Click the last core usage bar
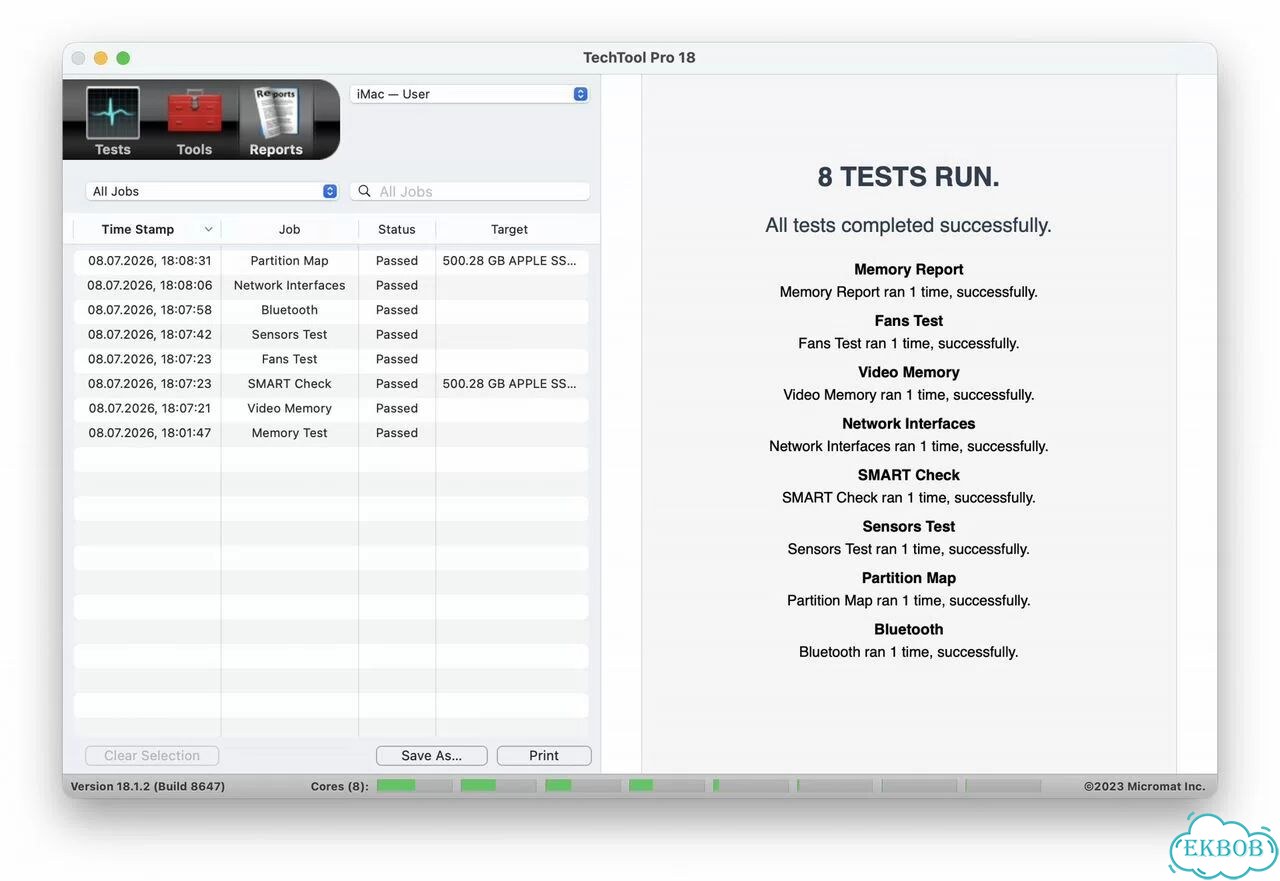The image size is (1280, 881). pos(1003,786)
